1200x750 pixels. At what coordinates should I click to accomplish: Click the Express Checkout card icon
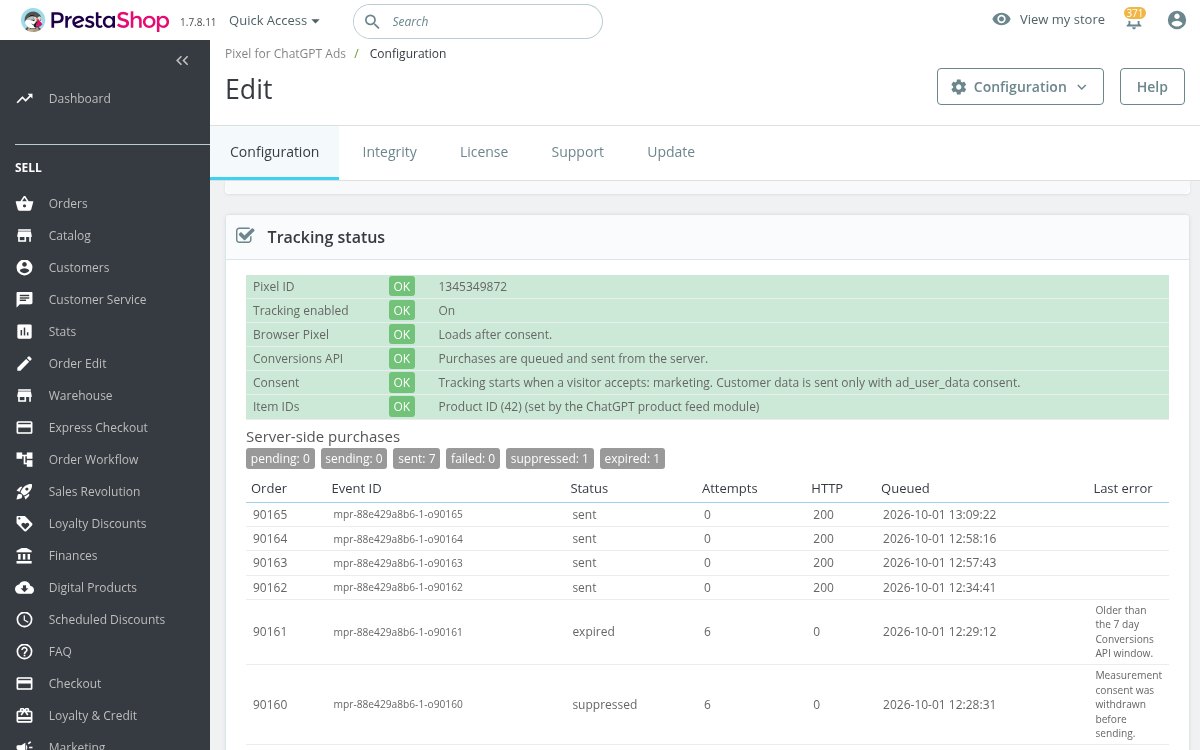[25, 428]
